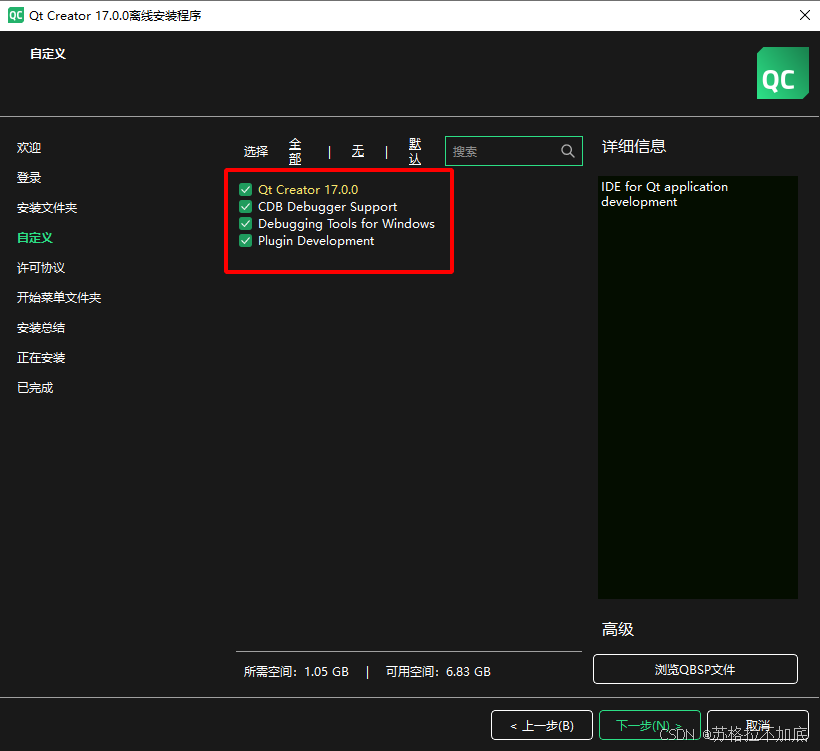
Task: Select 欢迎 in the left sidebar
Action: point(29,147)
